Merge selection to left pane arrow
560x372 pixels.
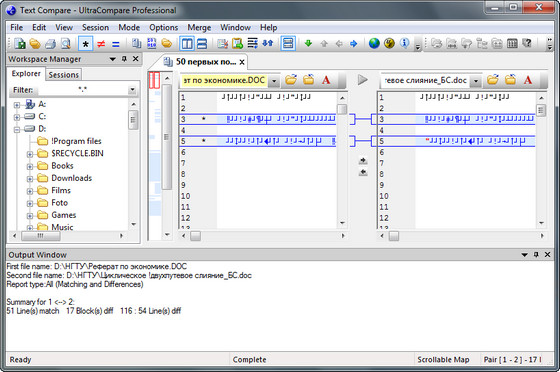coord(363,172)
